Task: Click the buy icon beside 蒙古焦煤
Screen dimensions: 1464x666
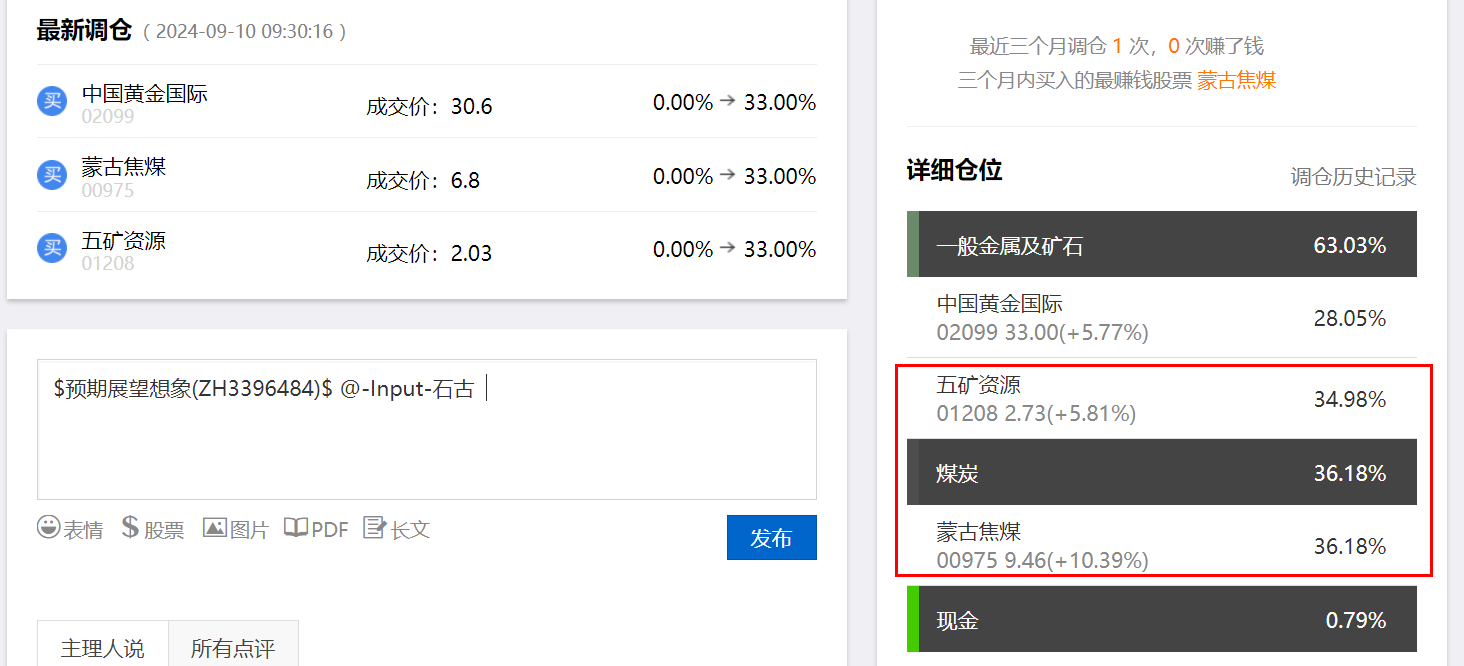Action: (x=52, y=175)
